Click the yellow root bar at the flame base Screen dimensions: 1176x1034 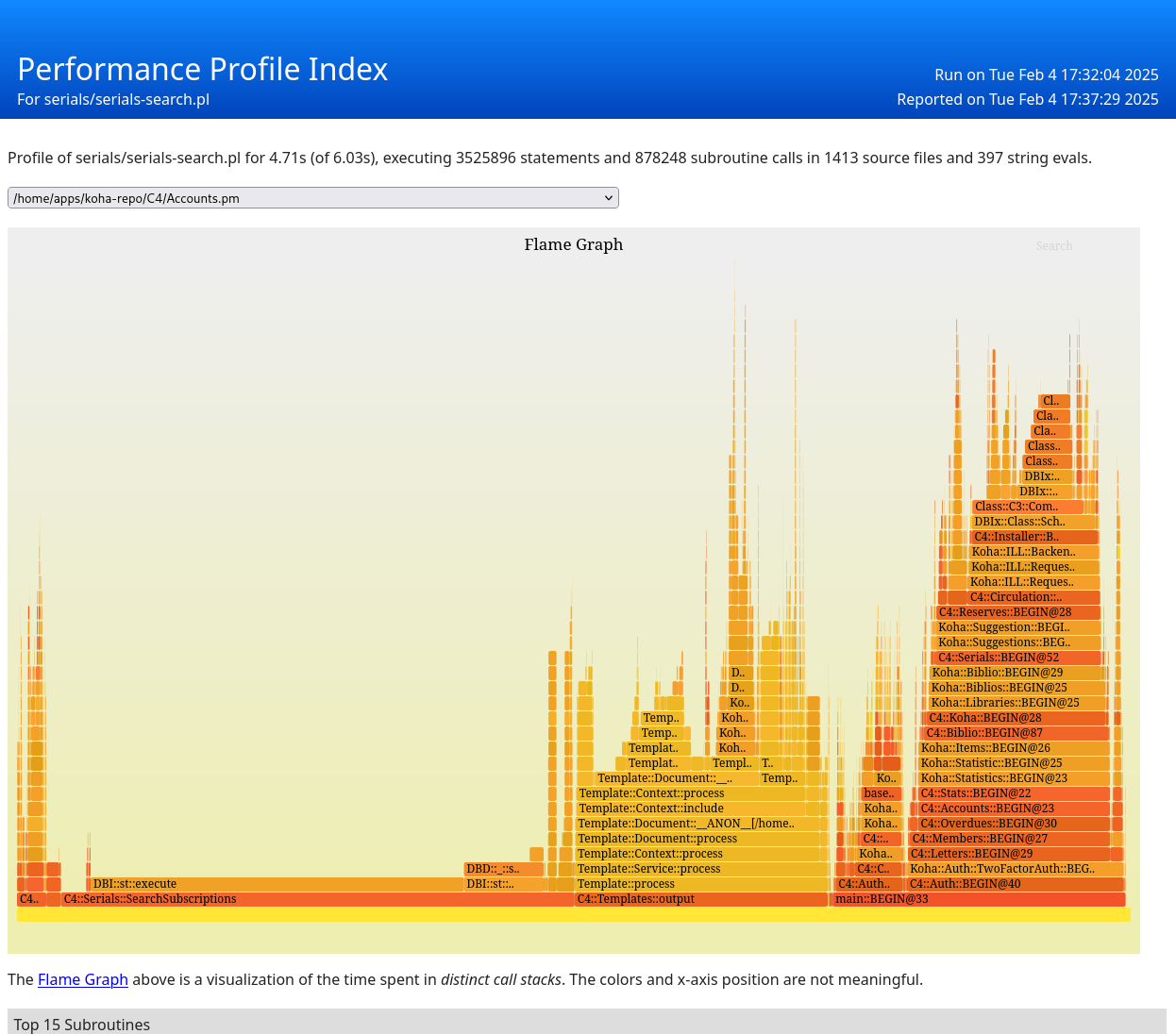(x=573, y=914)
